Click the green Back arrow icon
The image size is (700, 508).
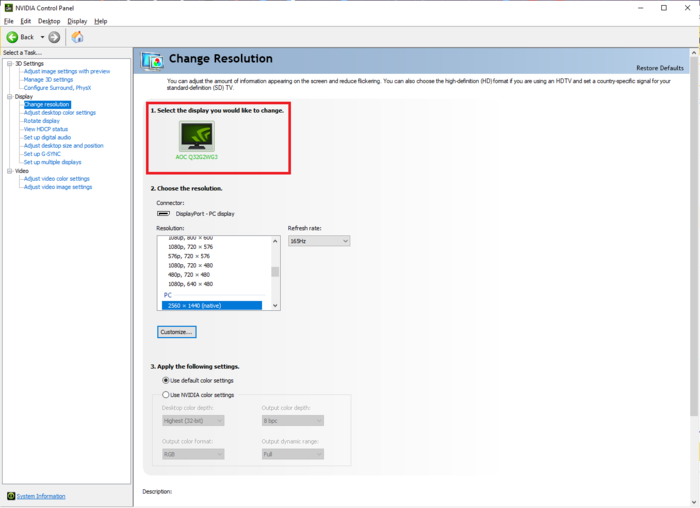click(12, 37)
